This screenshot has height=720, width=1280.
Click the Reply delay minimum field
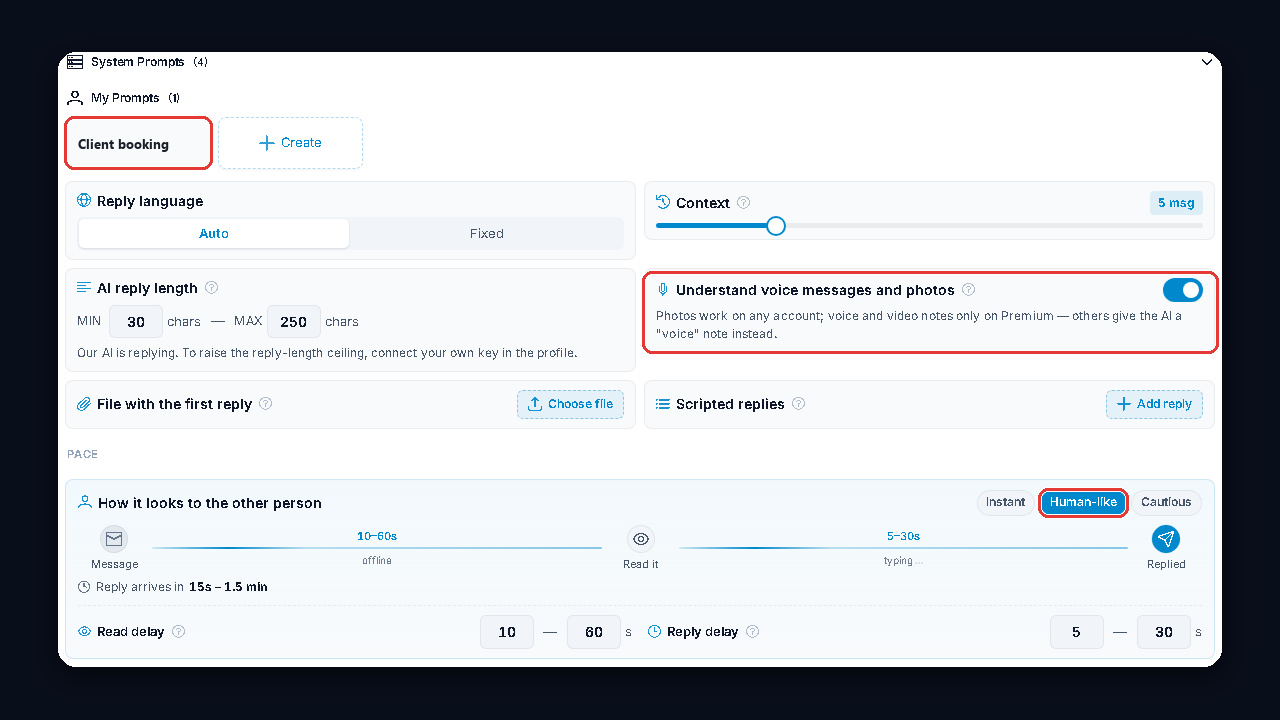1077,632
